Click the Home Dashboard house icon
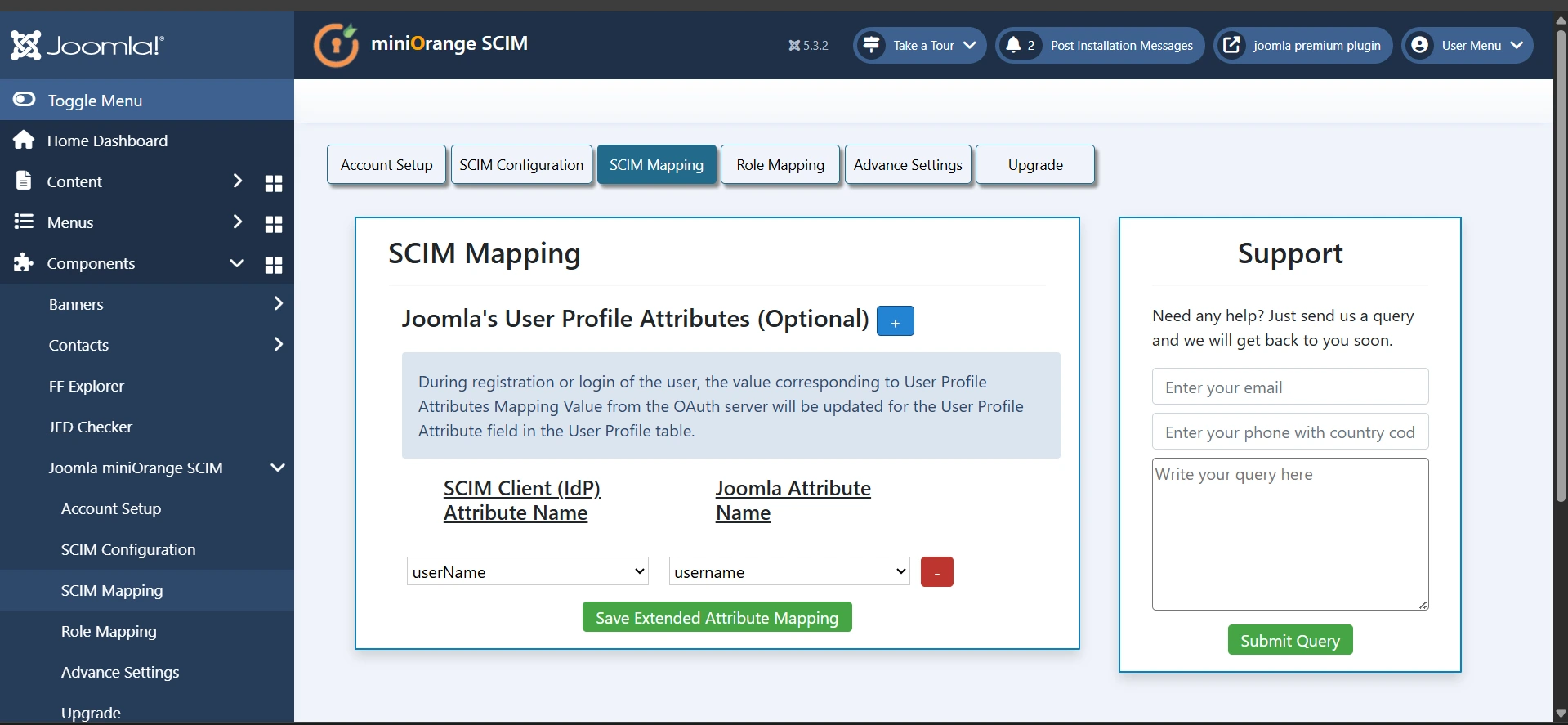This screenshot has width=1568, height=725. coord(24,141)
